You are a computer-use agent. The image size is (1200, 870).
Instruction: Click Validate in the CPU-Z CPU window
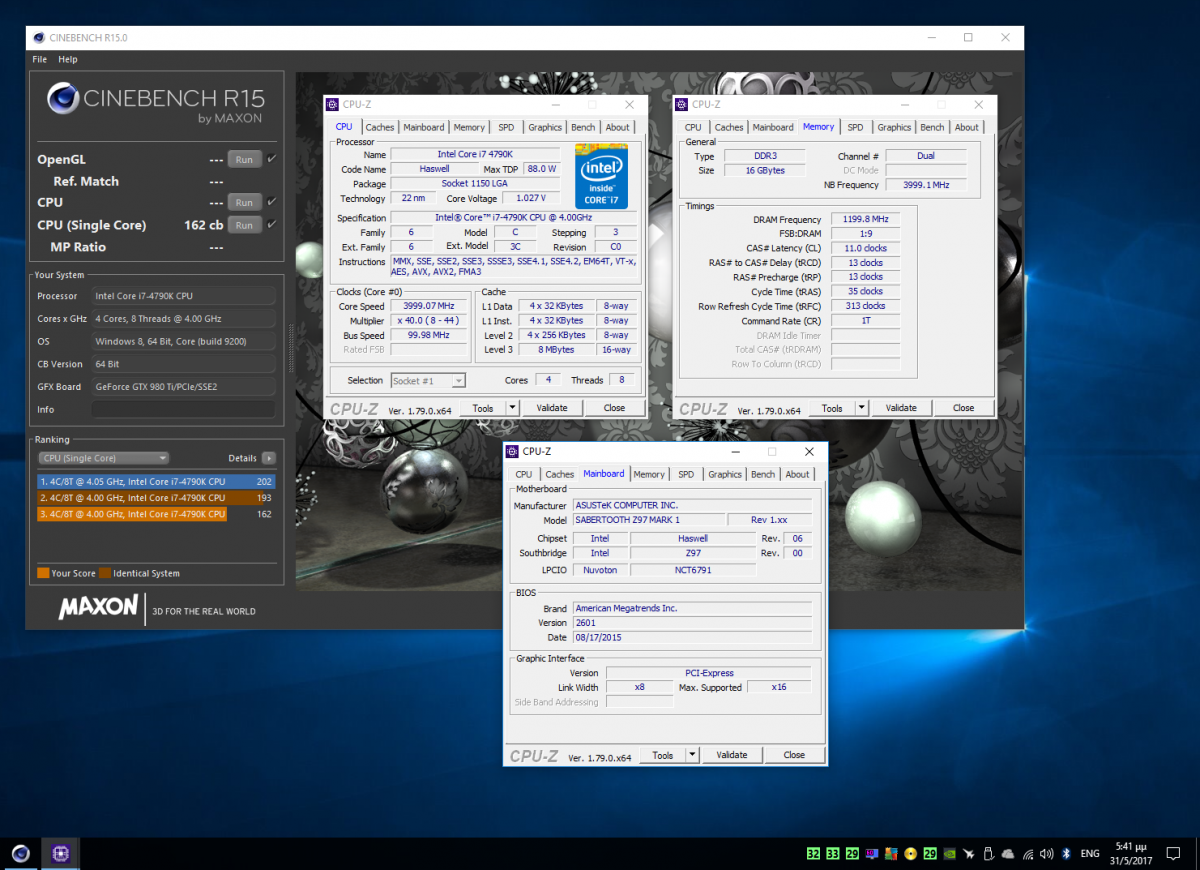[552, 408]
